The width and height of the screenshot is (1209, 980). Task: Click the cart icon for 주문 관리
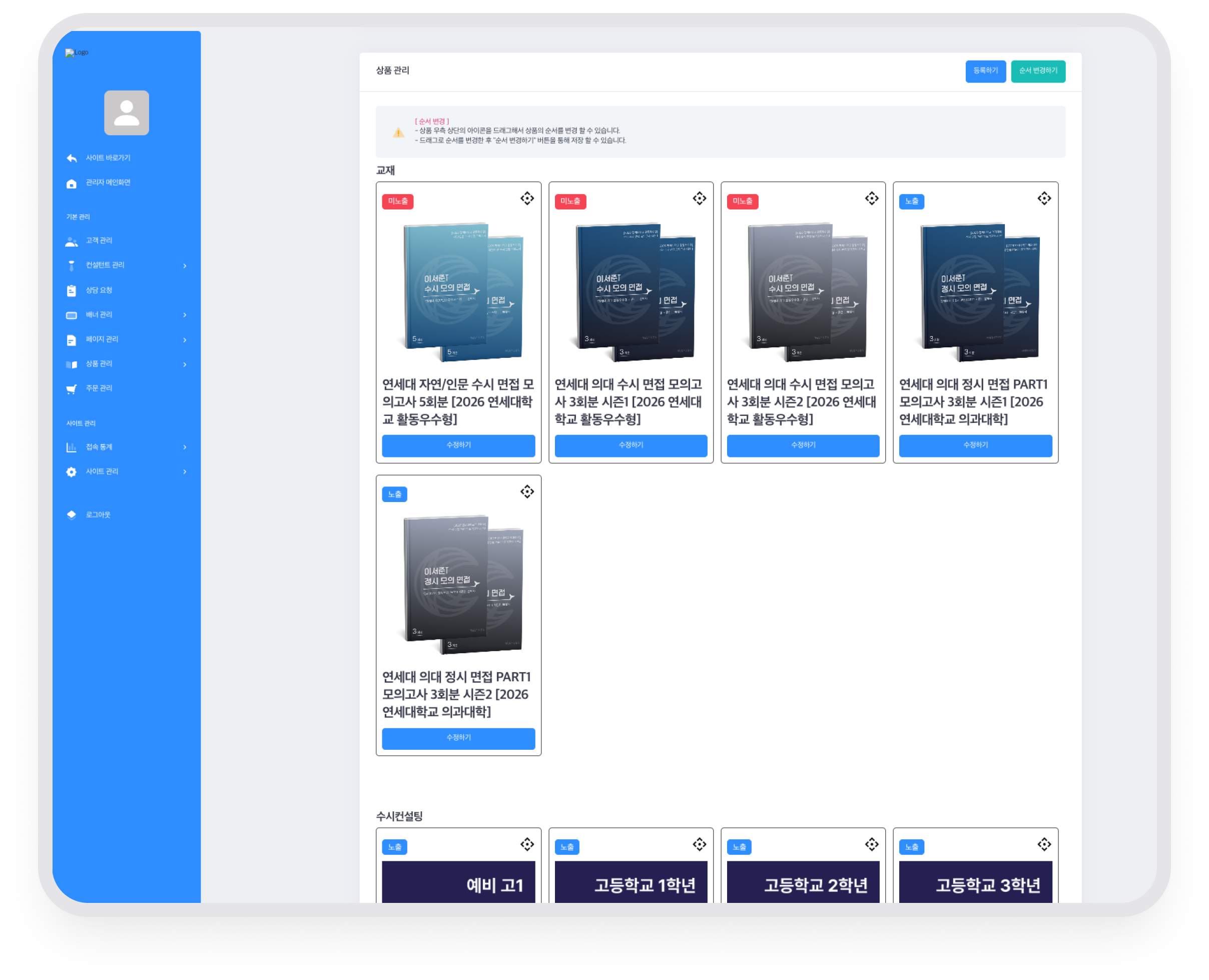point(72,389)
